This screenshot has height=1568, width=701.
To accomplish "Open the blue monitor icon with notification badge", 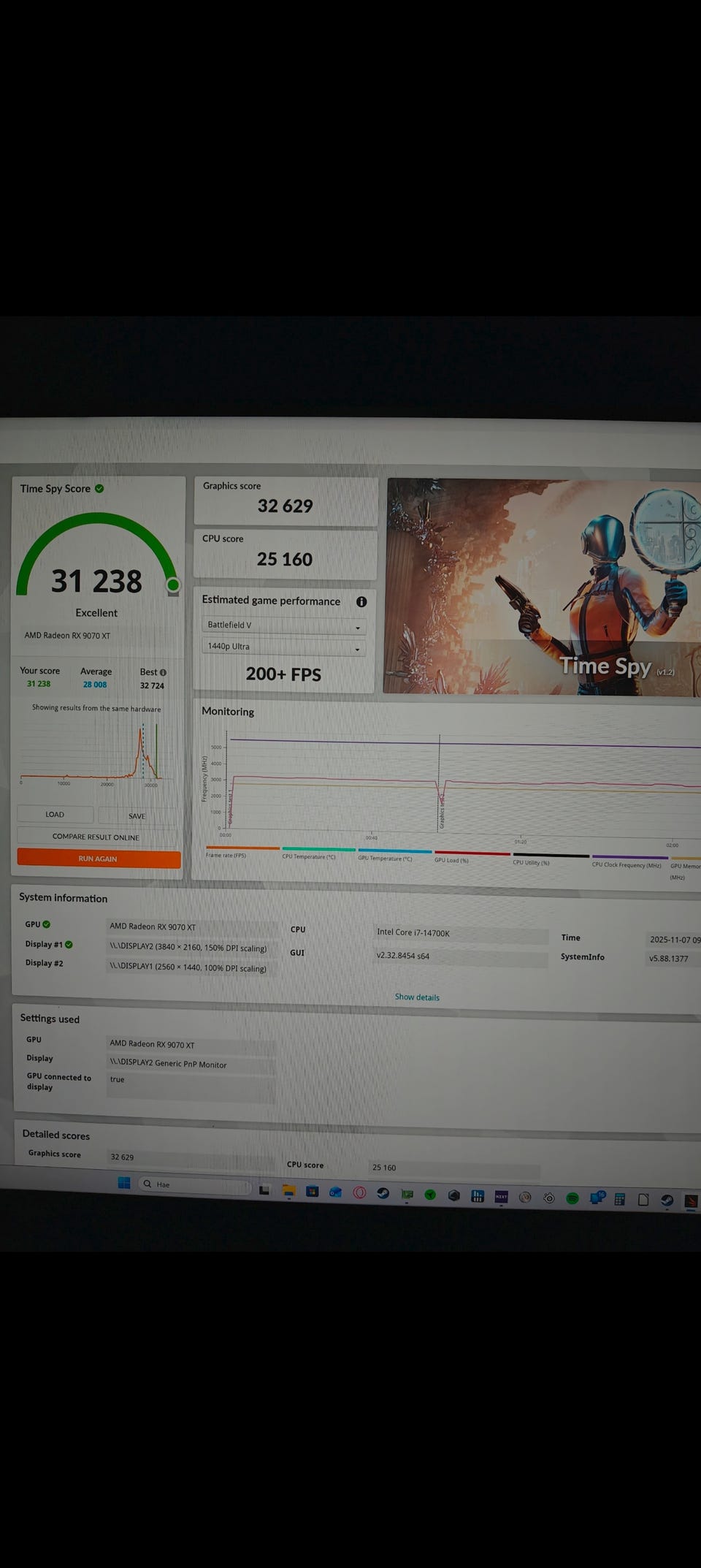I will (597, 1198).
